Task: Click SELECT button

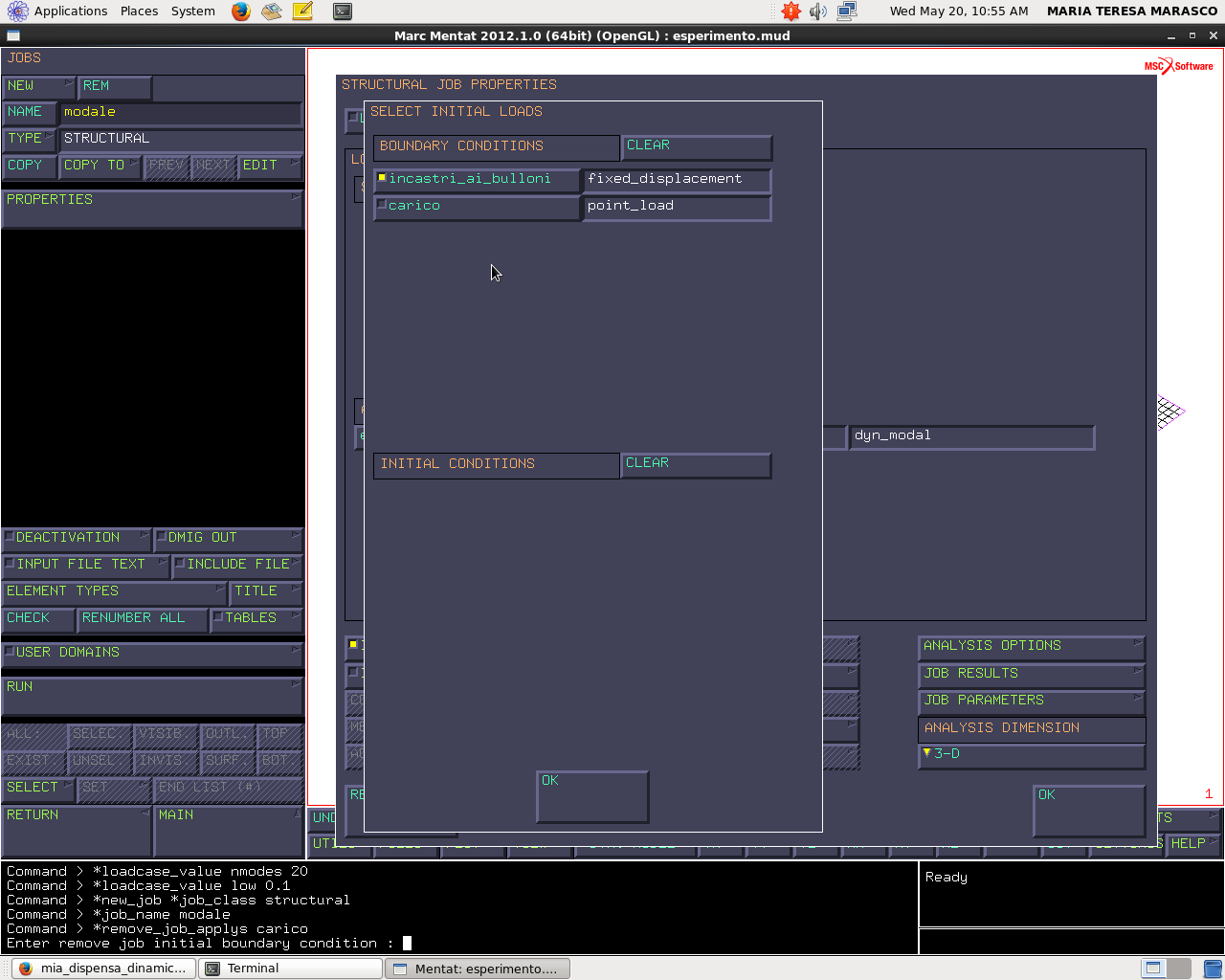Action: pos(38,789)
